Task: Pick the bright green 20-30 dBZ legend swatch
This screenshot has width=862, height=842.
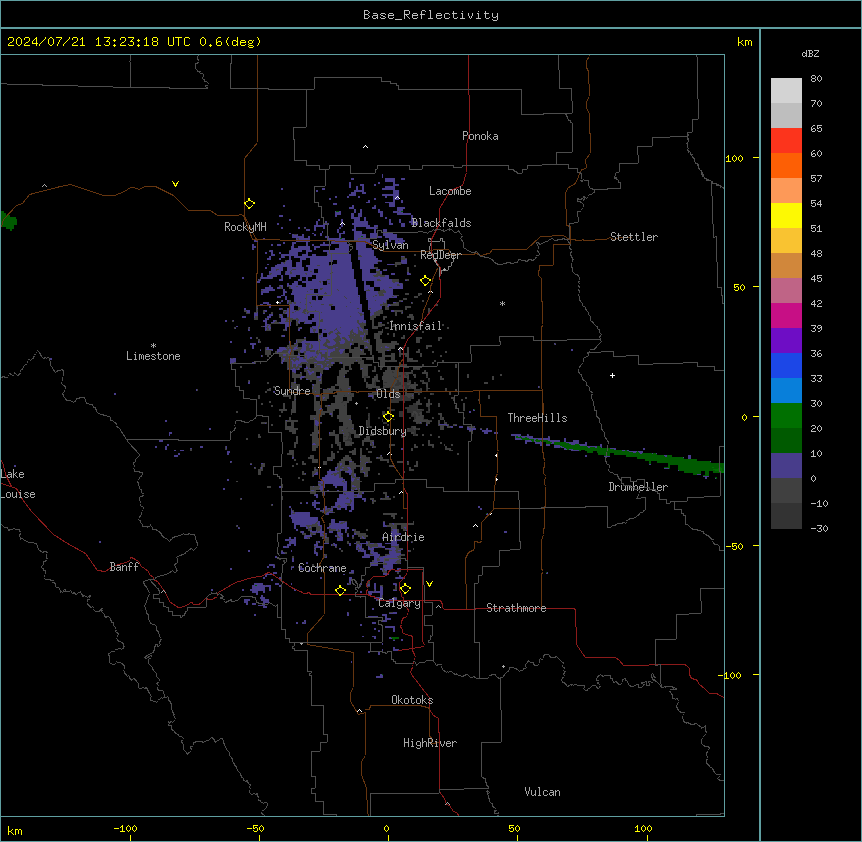Action: point(786,416)
